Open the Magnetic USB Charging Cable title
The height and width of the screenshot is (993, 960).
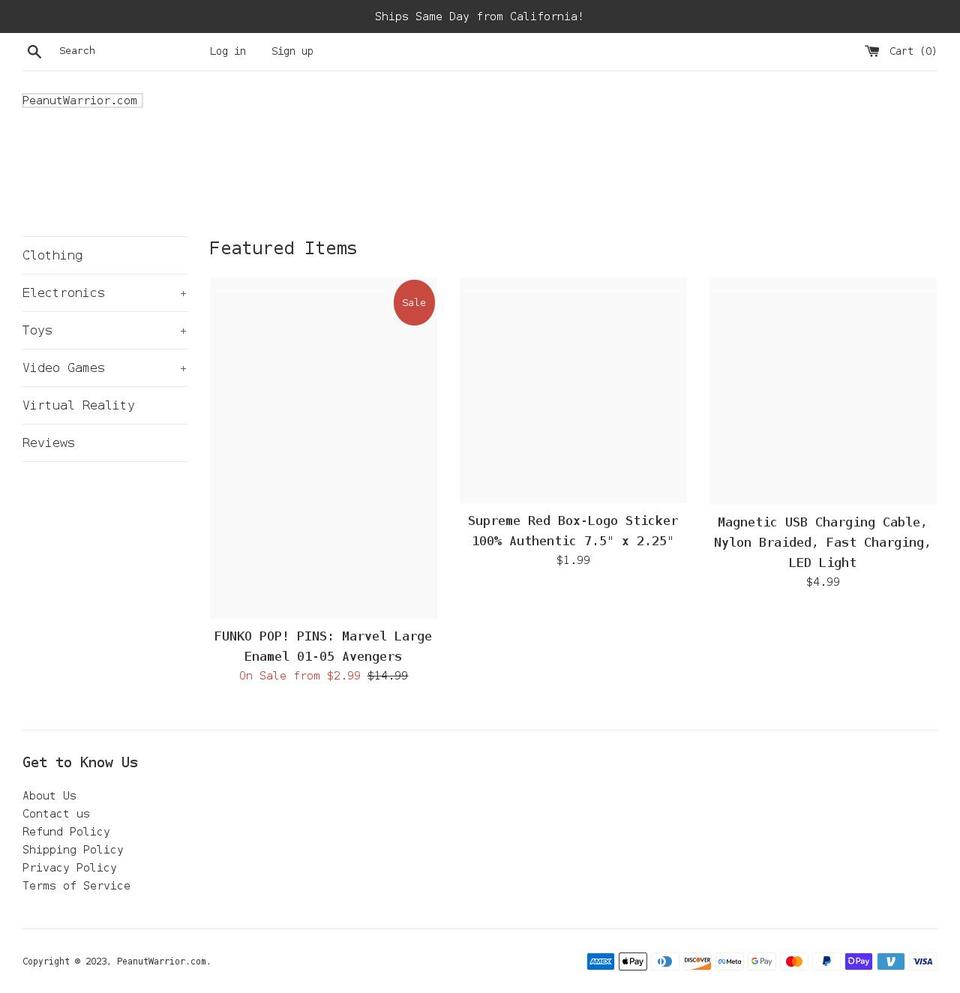[x=823, y=542]
